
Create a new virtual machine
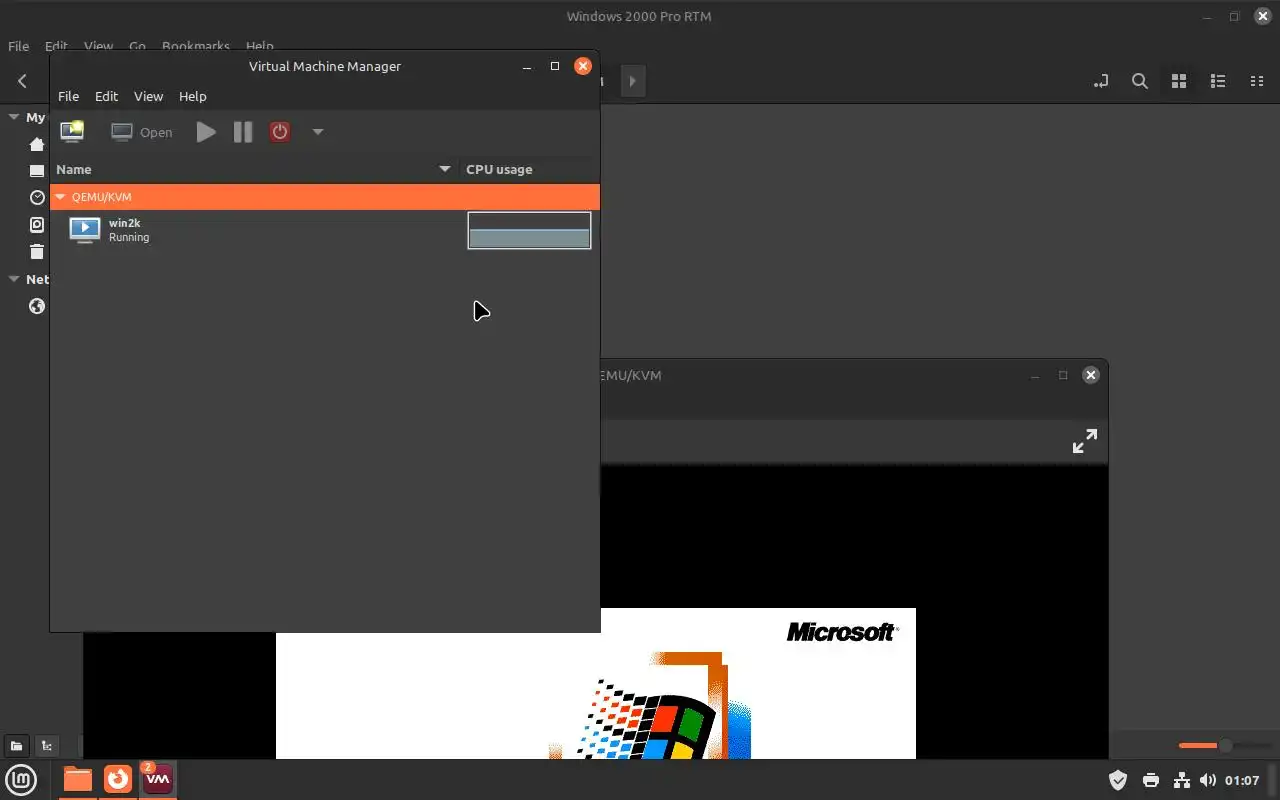(72, 131)
